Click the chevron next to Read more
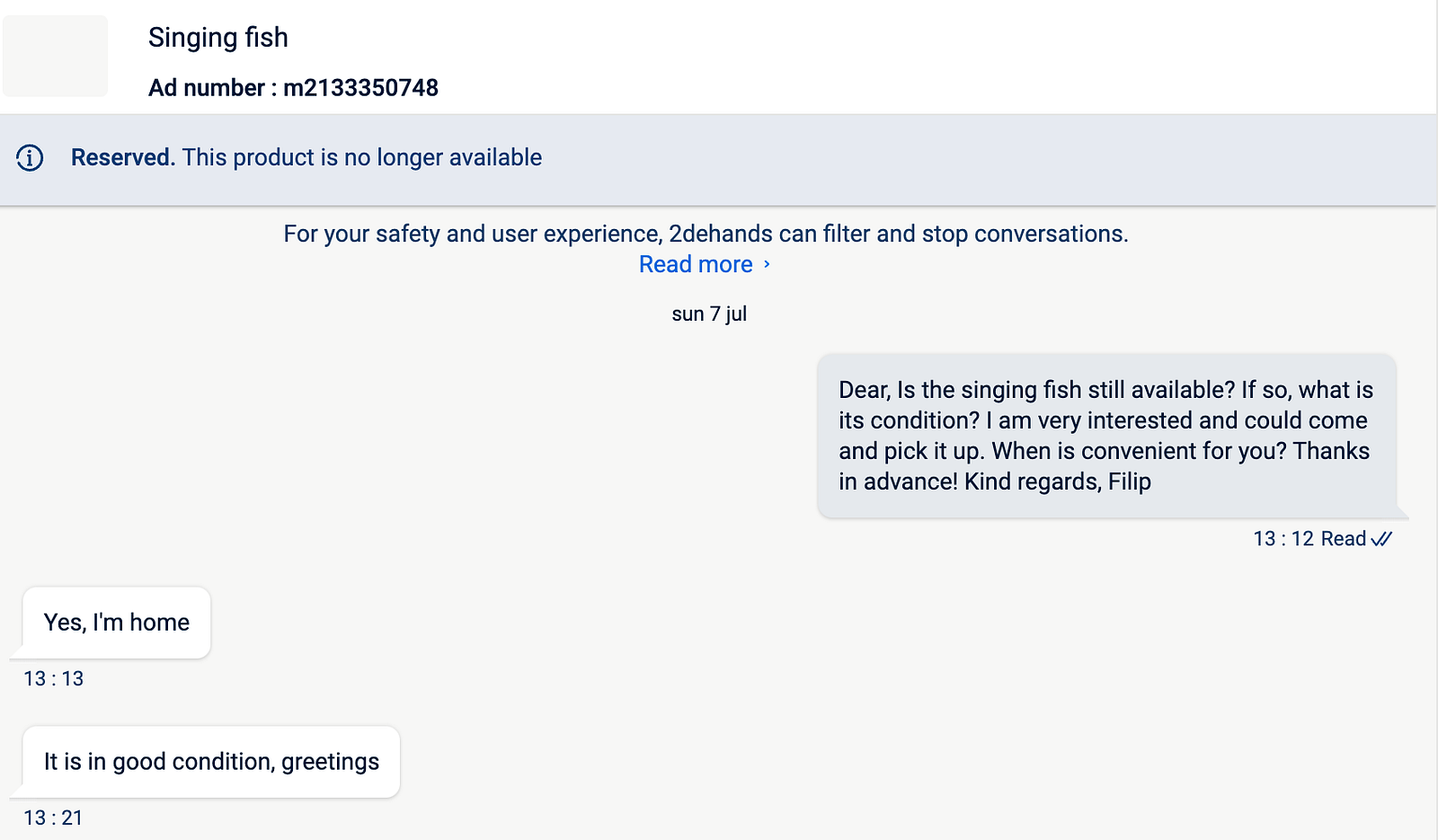The image size is (1438, 840). (x=767, y=264)
